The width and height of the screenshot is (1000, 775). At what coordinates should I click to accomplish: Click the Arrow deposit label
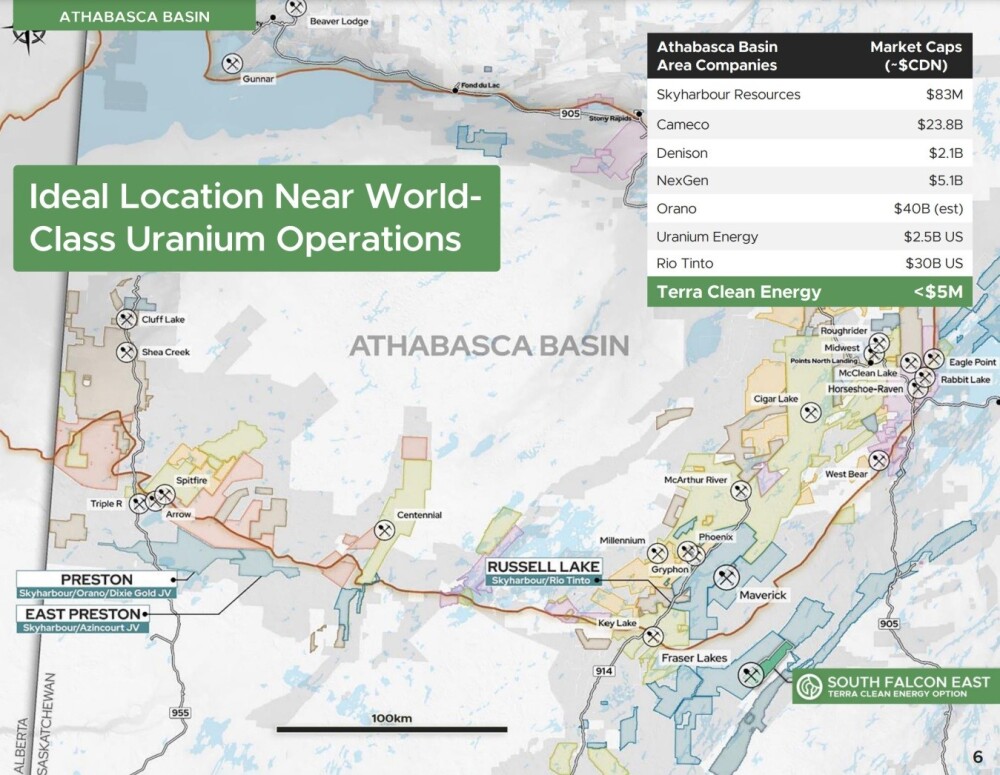[178, 514]
